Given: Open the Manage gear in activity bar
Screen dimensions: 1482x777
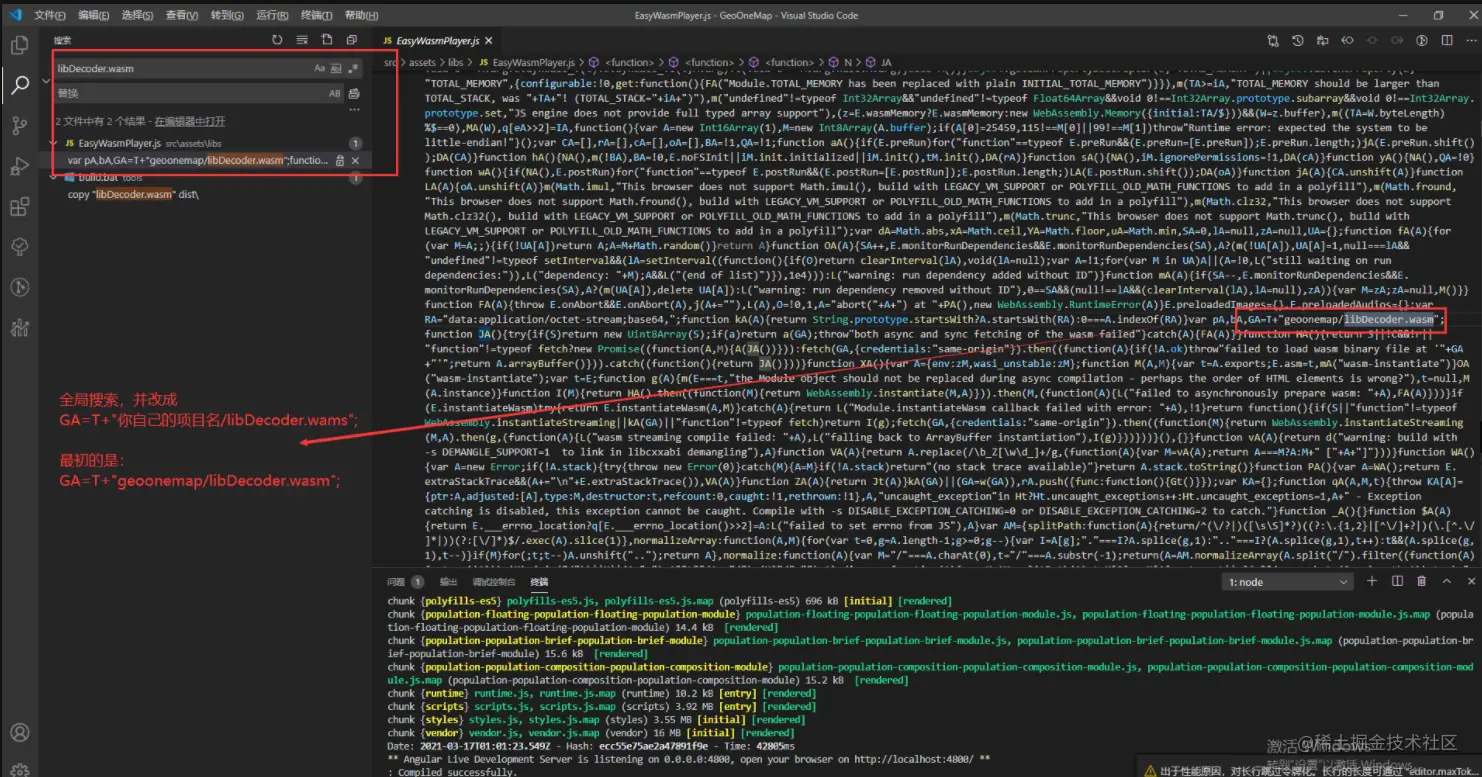Looking at the screenshot, I should (x=19, y=770).
